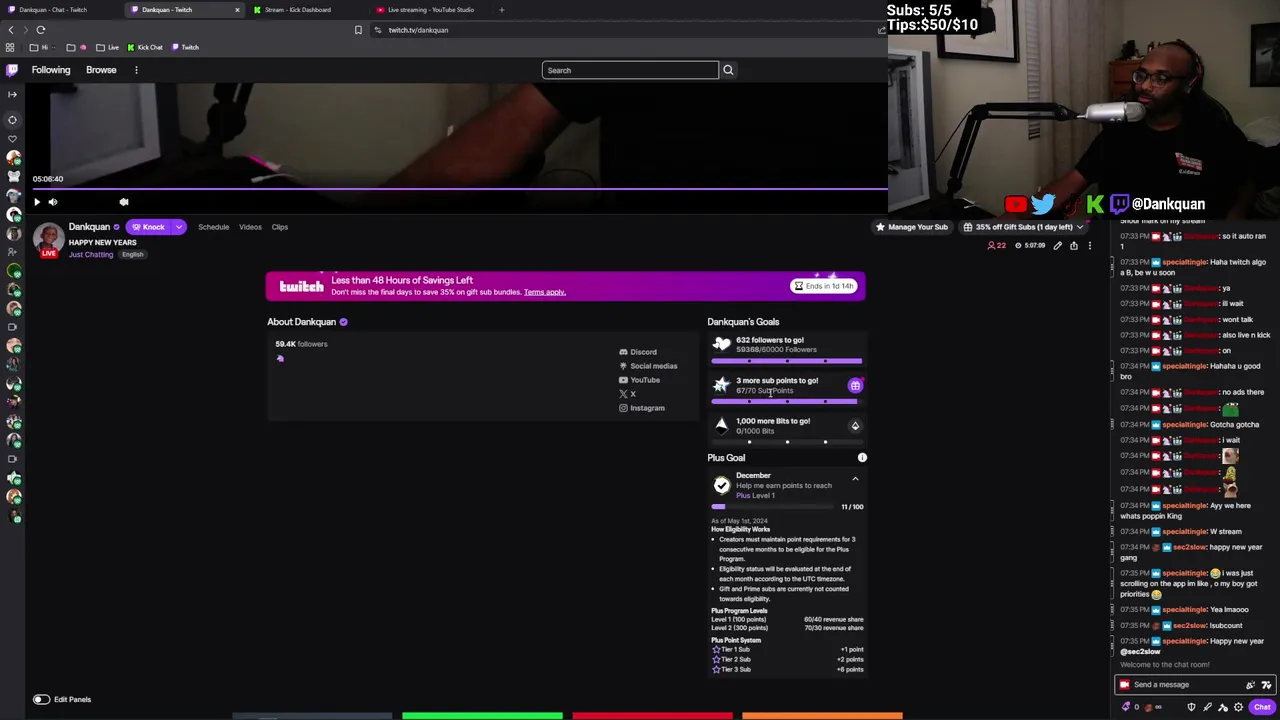Click the English language tag
Image resolution: width=1280 pixels, height=720 pixels.
(x=132, y=255)
